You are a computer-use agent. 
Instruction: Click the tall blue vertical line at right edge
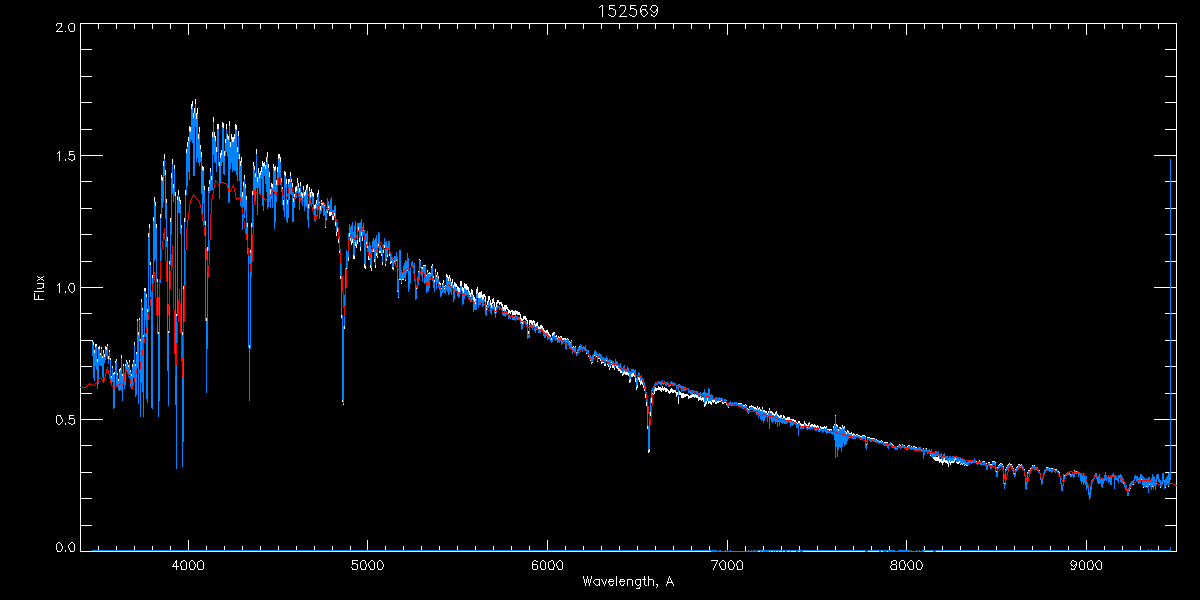click(1170, 350)
